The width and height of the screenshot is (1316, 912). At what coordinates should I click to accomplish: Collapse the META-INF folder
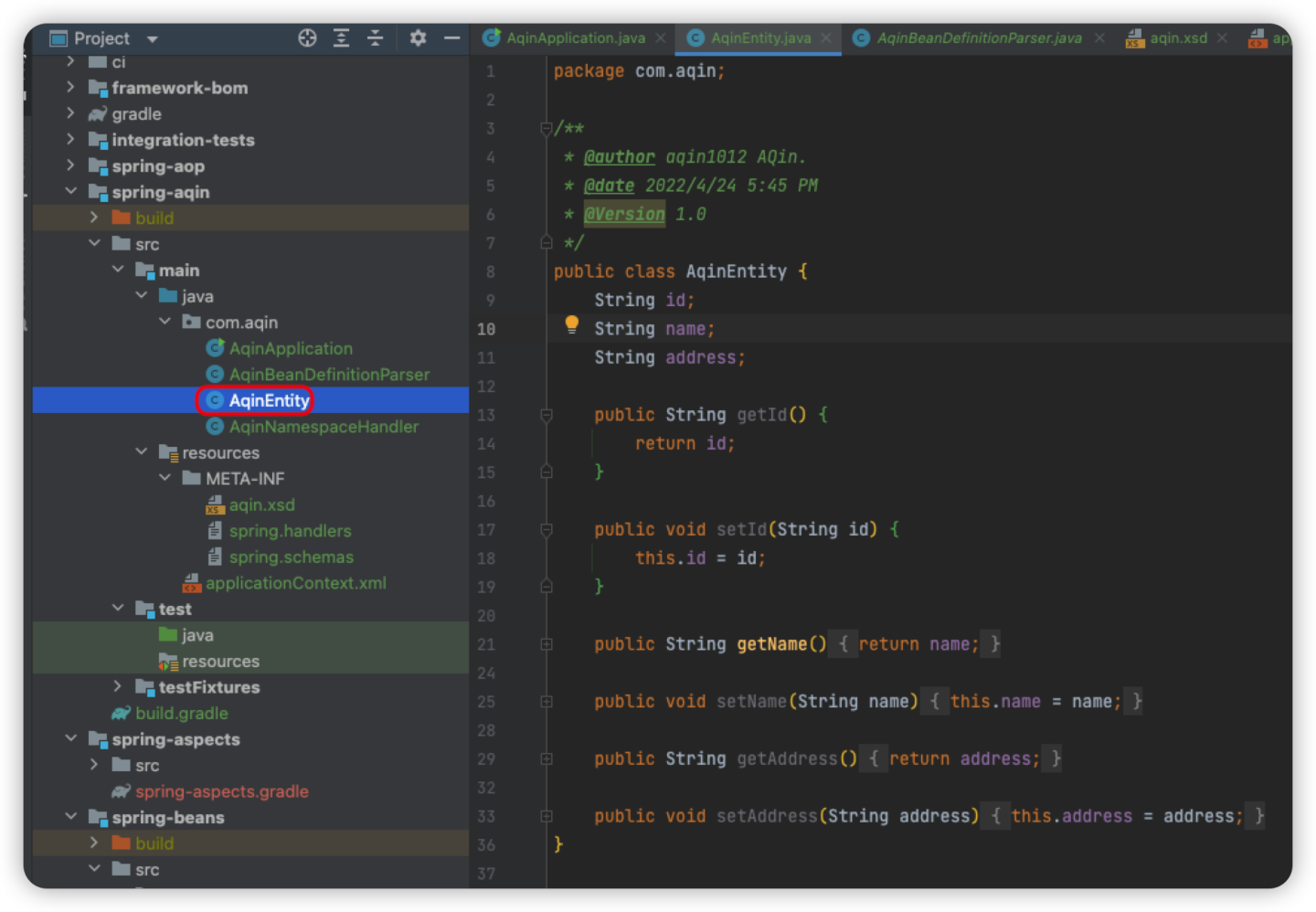tap(164, 478)
